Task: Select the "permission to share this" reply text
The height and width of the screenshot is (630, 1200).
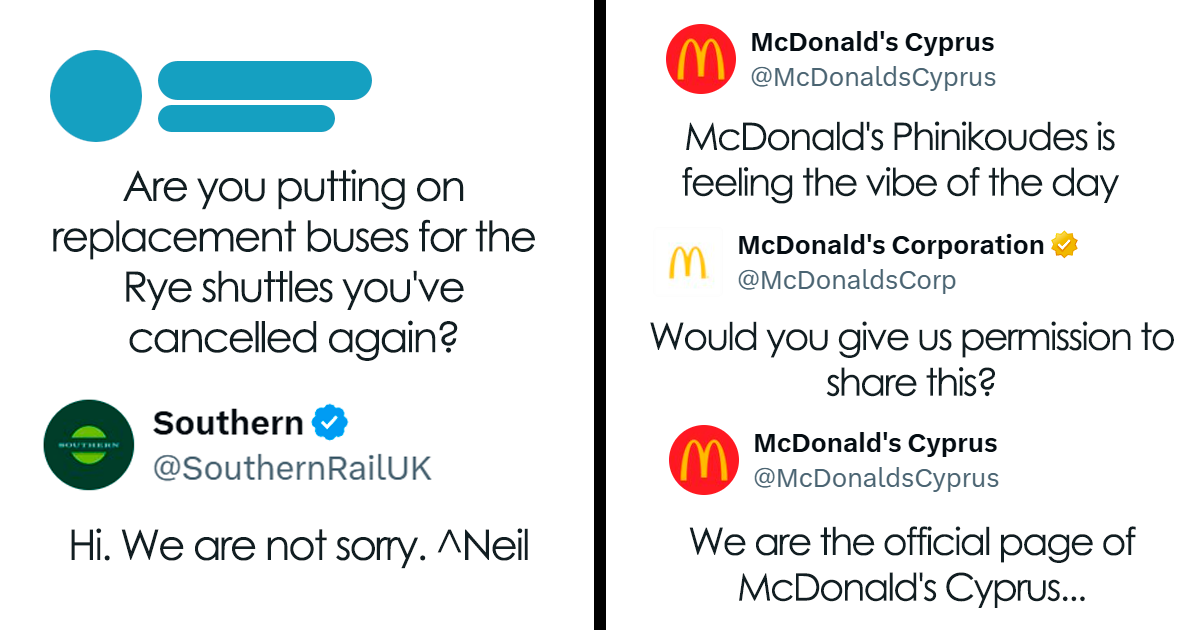Action: pyautogui.click(x=911, y=359)
